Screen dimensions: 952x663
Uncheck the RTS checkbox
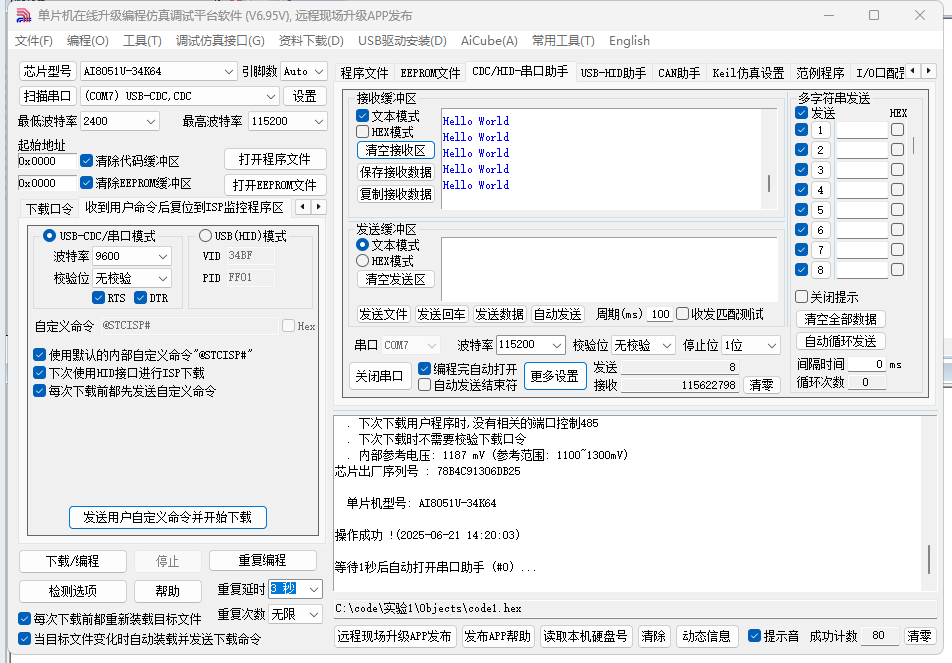click(98, 298)
